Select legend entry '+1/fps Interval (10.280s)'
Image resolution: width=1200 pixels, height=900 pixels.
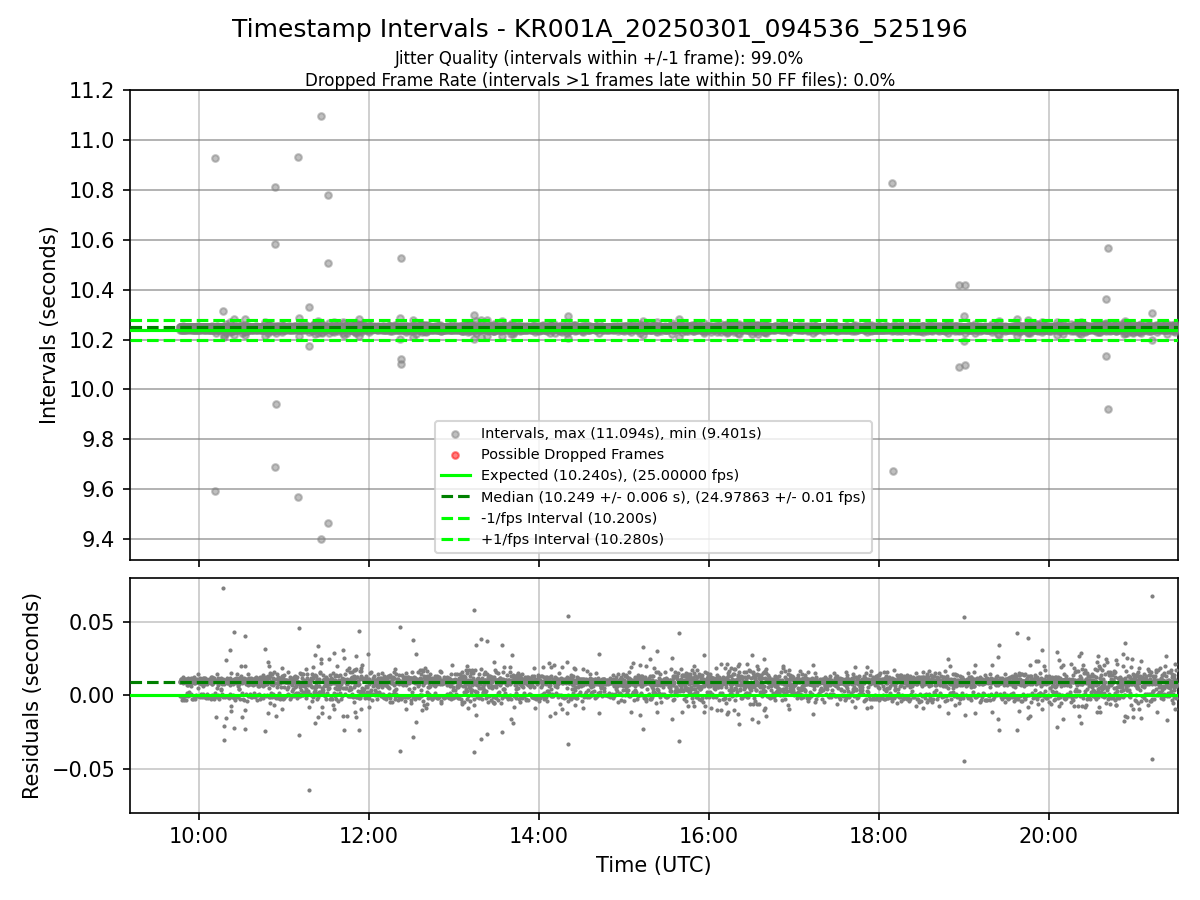[572, 539]
